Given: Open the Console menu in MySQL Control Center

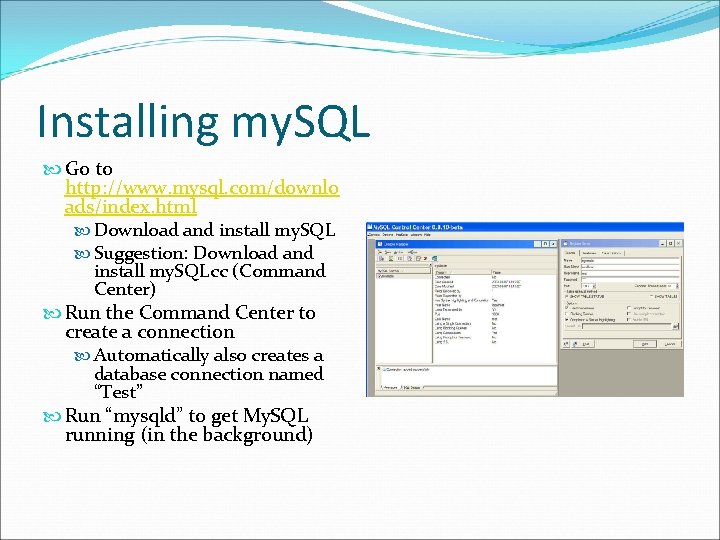Looking at the screenshot, I should [374, 235].
